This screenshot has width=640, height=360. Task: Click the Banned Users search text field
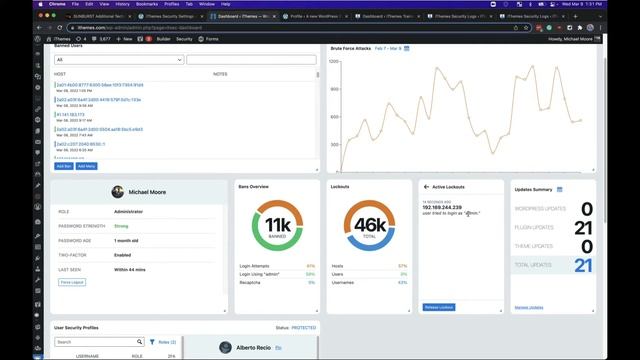251,60
